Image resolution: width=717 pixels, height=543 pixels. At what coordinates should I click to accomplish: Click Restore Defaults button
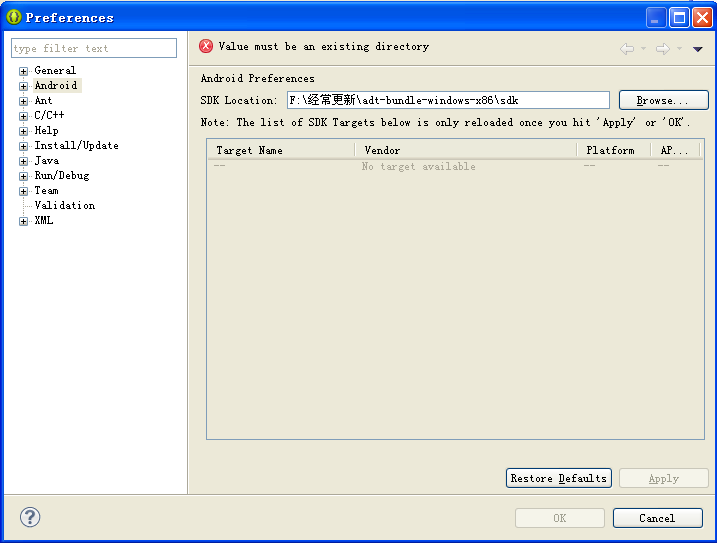point(558,478)
